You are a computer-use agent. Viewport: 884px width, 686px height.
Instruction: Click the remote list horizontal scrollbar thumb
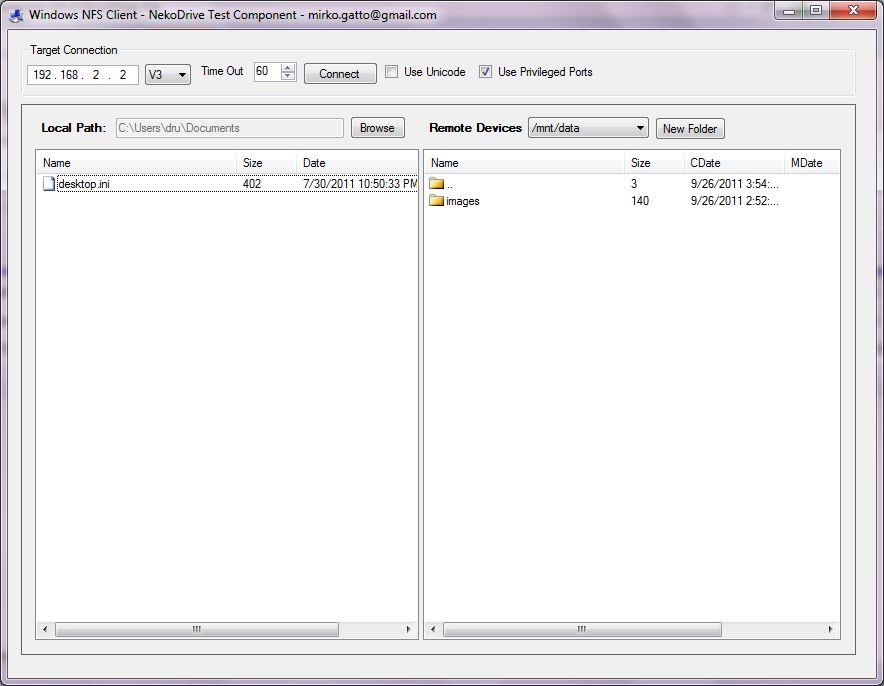pos(582,629)
